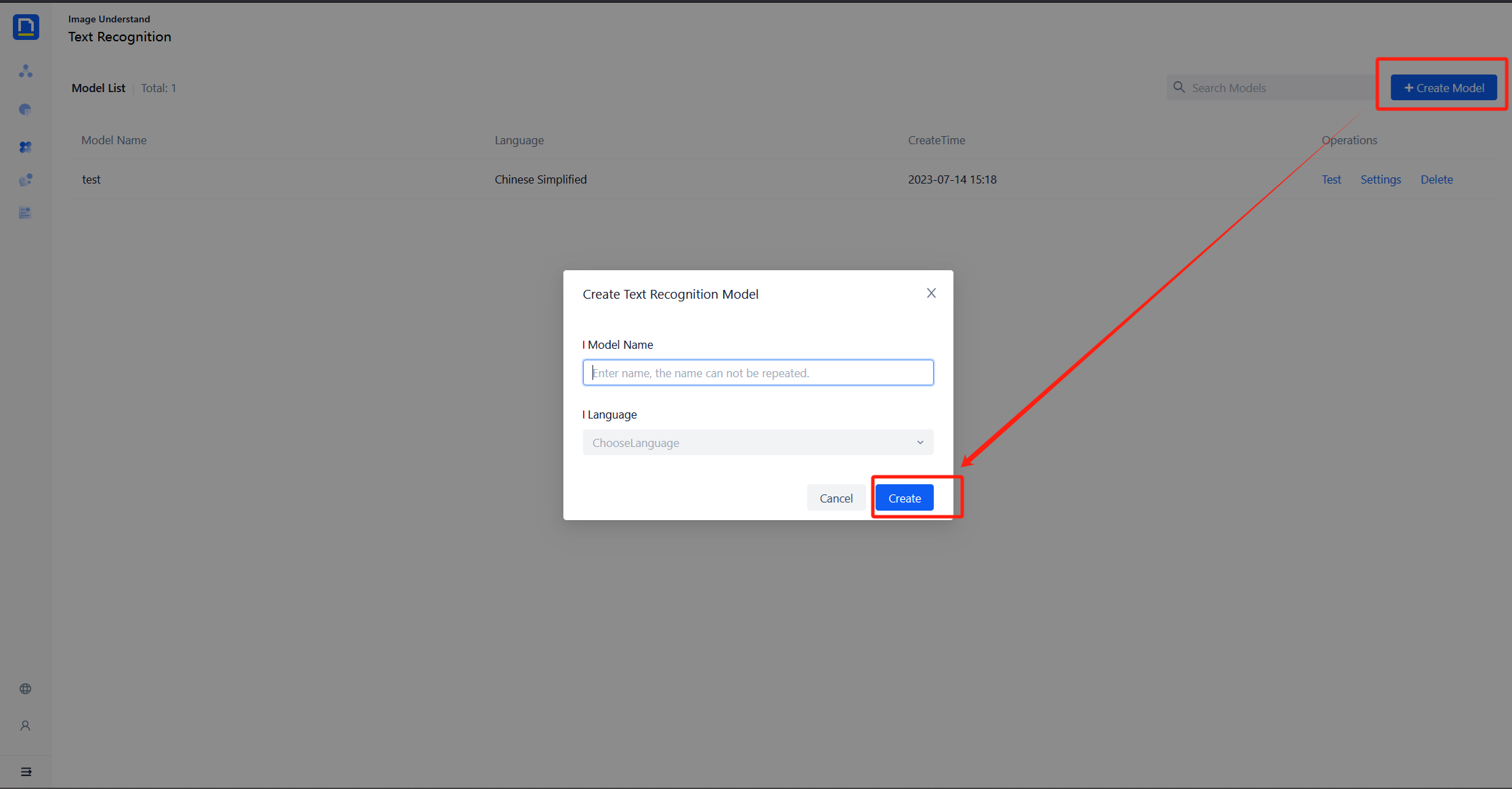
Task: Click the Create Model button
Action: point(1444,87)
